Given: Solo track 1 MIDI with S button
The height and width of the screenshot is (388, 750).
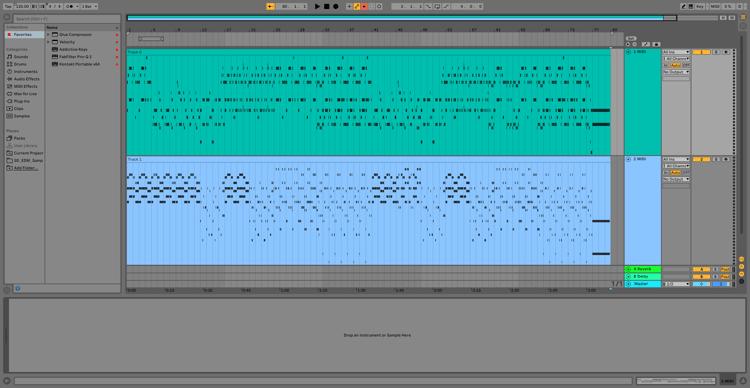Looking at the screenshot, I should pyautogui.click(x=716, y=52).
